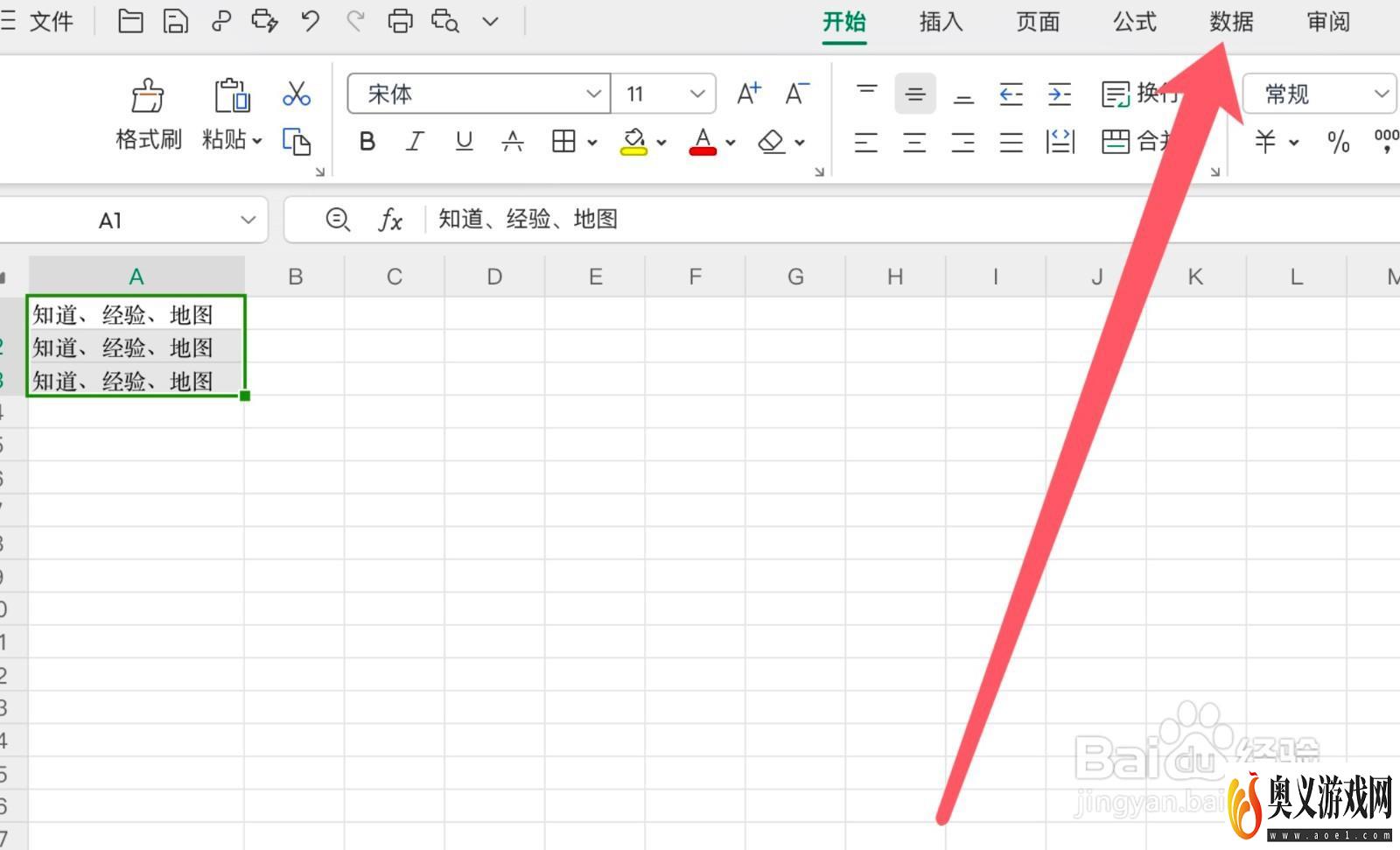Select column K header

tap(1195, 277)
